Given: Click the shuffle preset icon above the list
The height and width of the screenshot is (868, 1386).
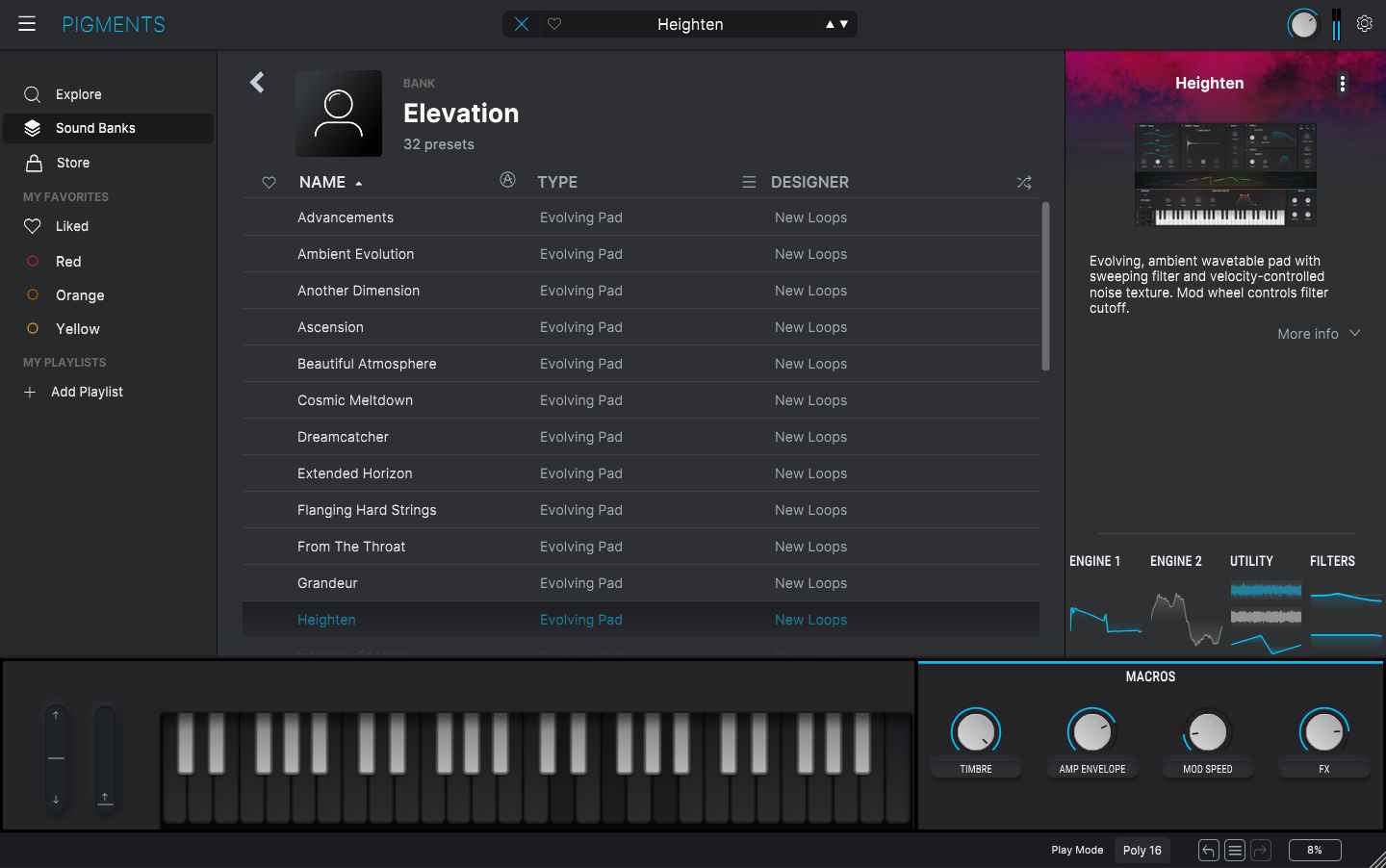Looking at the screenshot, I should tap(1024, 182).
